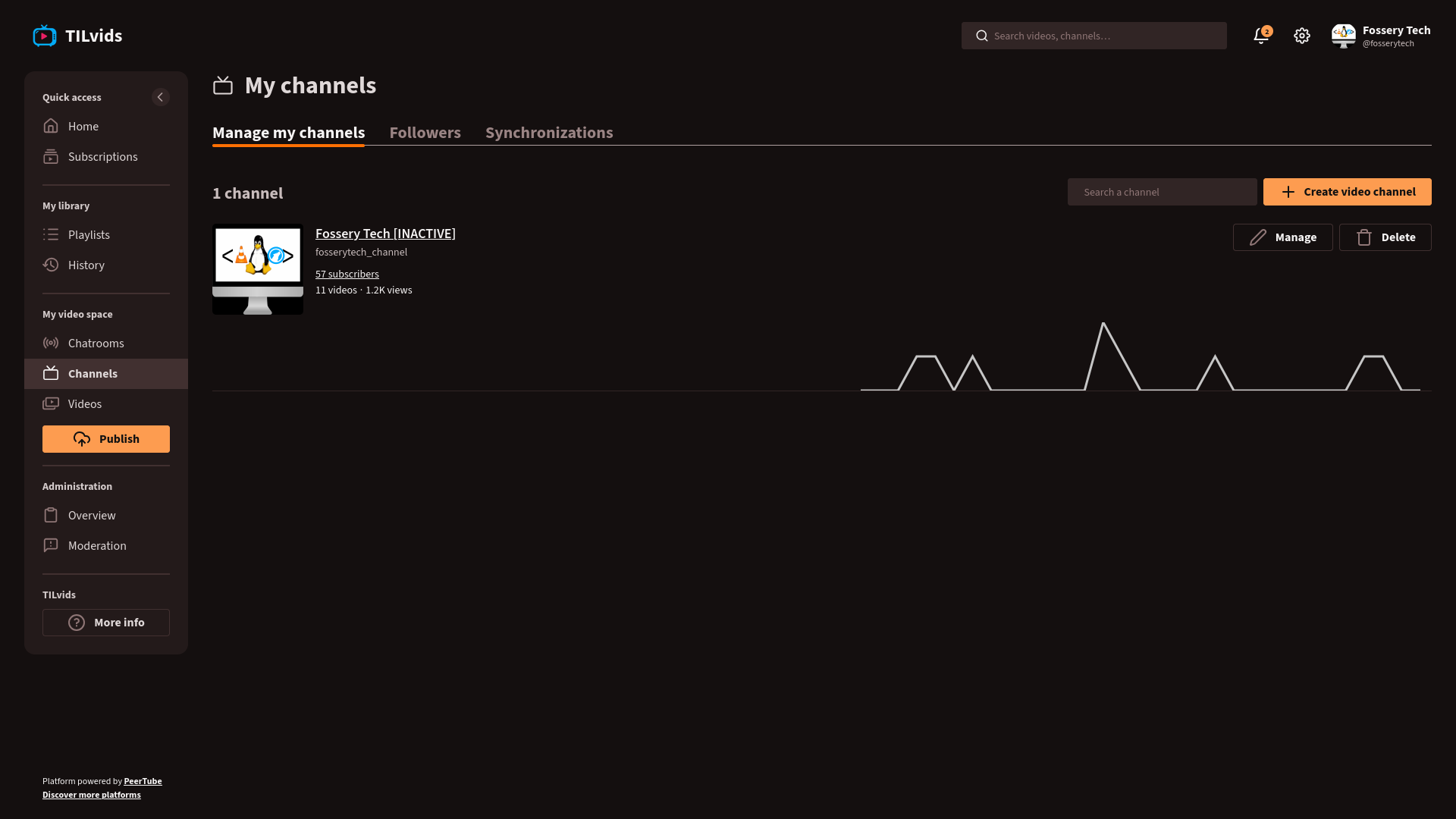Click the search magnifier icon
Screen dimensions: 1456x819
pos(982,36)
